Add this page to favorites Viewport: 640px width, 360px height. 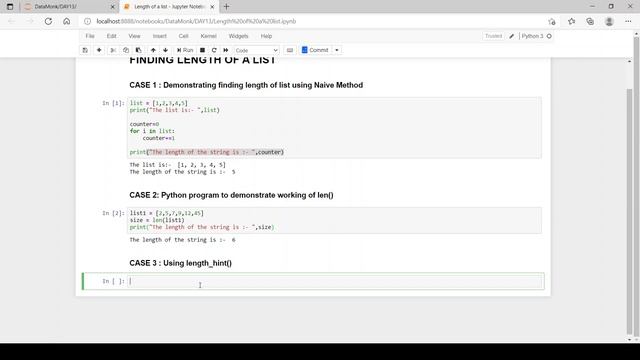click(552, 22)
